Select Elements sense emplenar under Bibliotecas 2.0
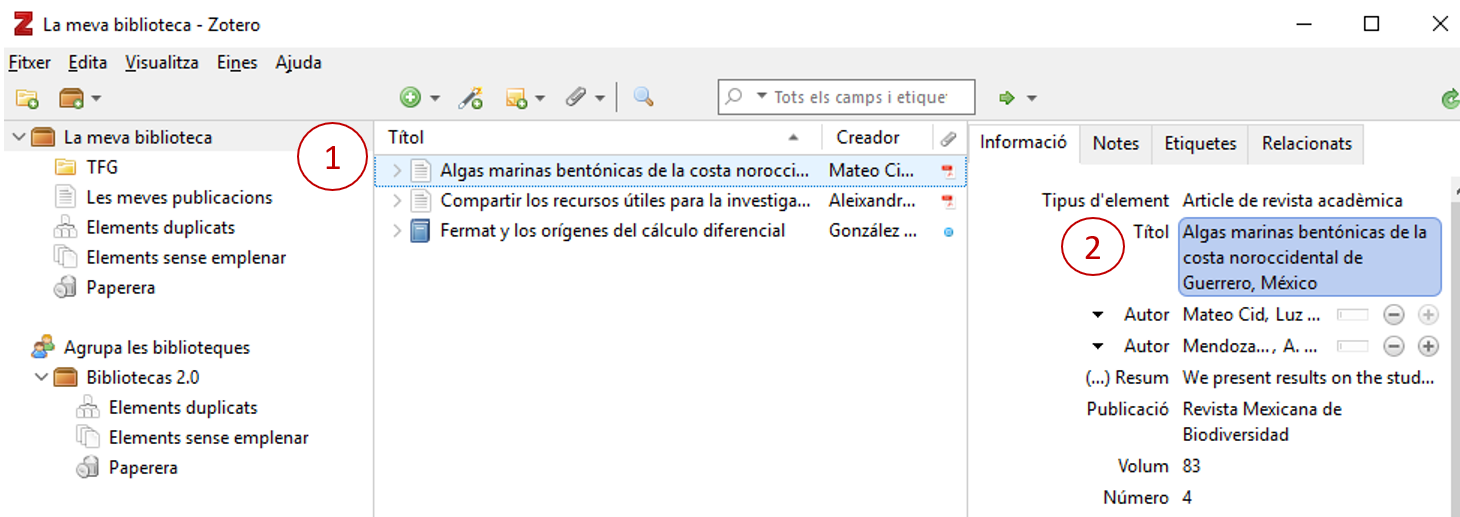The width and height of the screenshot is (1460, 517). [x=208, y=437]
